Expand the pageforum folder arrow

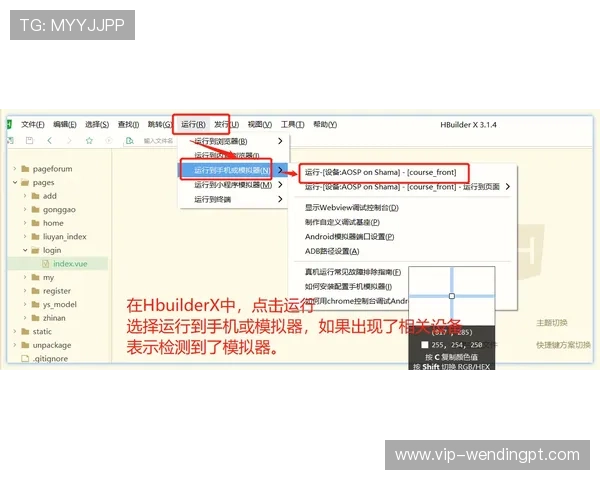pyautogui.click(x=15, y=168)
